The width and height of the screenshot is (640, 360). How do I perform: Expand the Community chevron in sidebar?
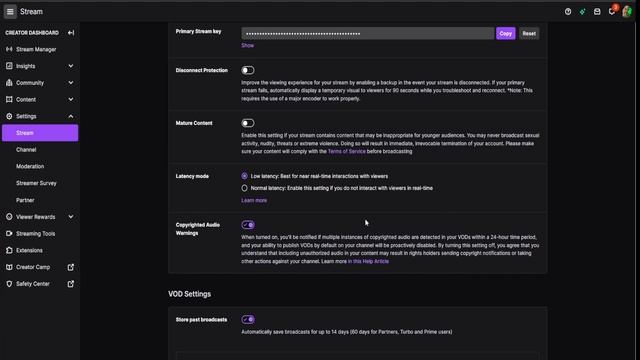(71, 83)
